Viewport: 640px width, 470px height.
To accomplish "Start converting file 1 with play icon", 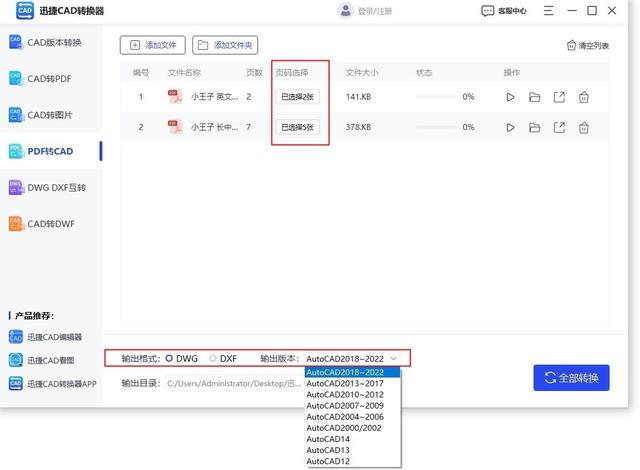I will [510, 97].
